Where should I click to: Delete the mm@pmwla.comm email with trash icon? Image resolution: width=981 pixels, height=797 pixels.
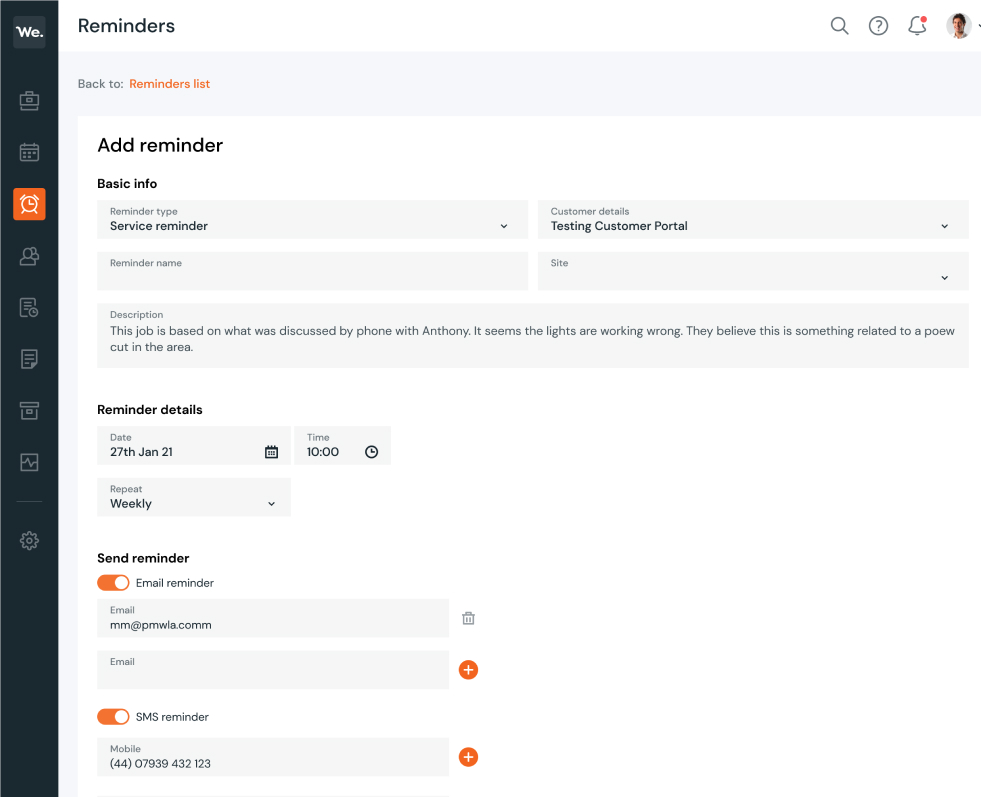(x=468, y=619)
